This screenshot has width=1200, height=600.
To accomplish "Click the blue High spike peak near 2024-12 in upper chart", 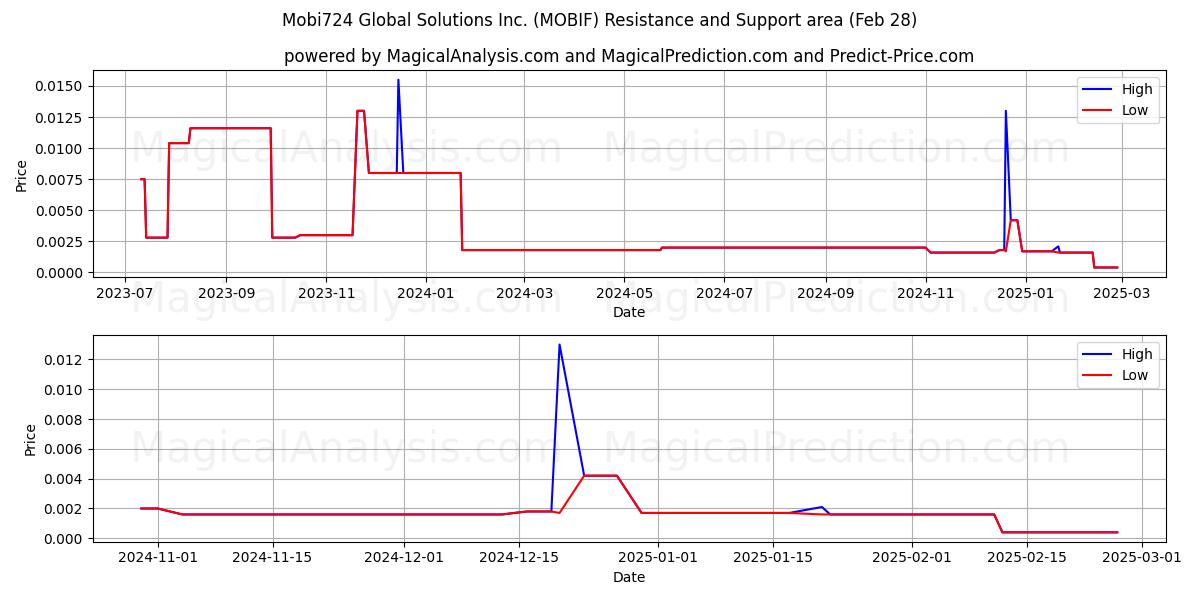I will pos(1005,111).
